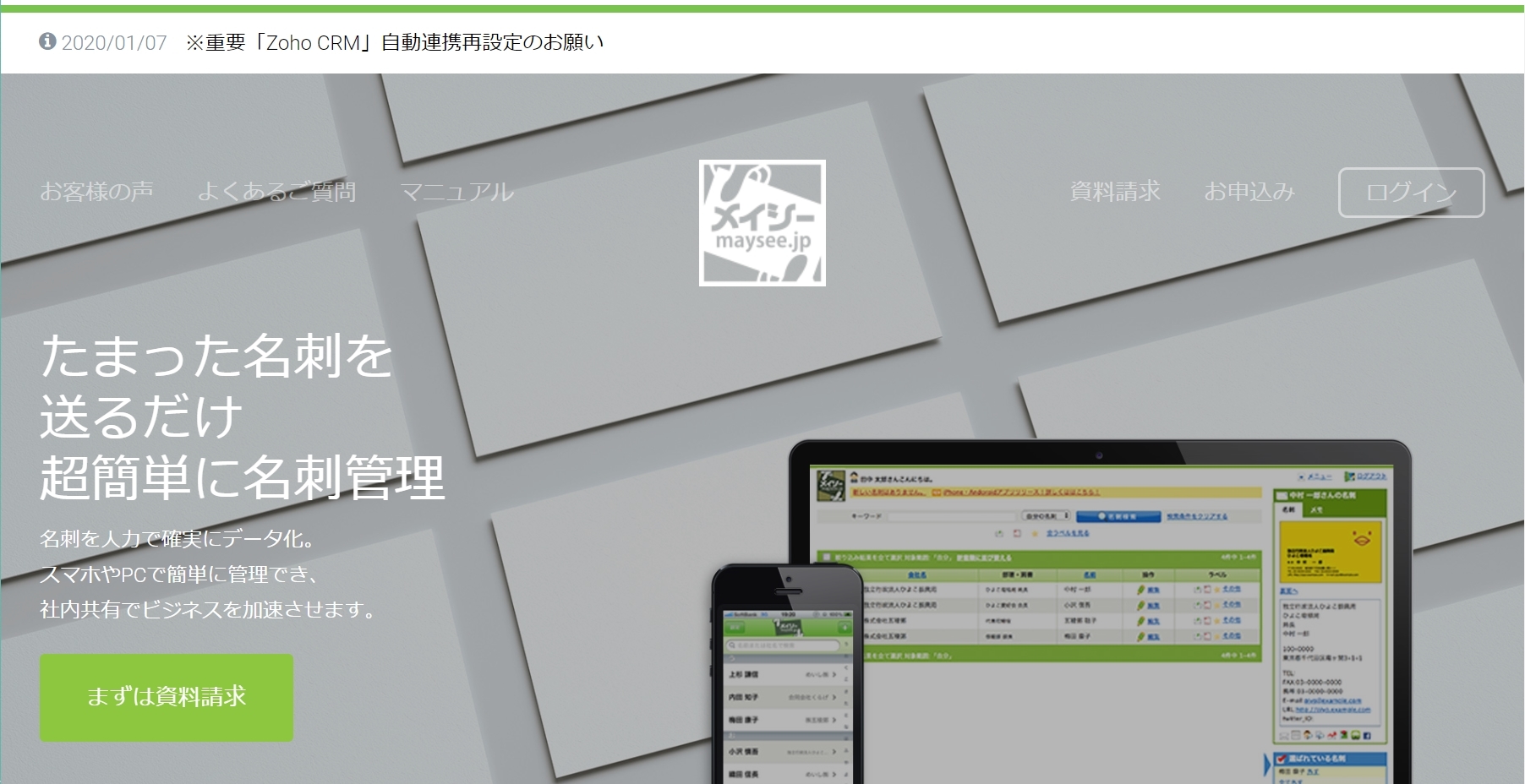Go to よくあるご質問 page
The height and width of the screenshot is (784, 1525).
(x=276, y=192)
